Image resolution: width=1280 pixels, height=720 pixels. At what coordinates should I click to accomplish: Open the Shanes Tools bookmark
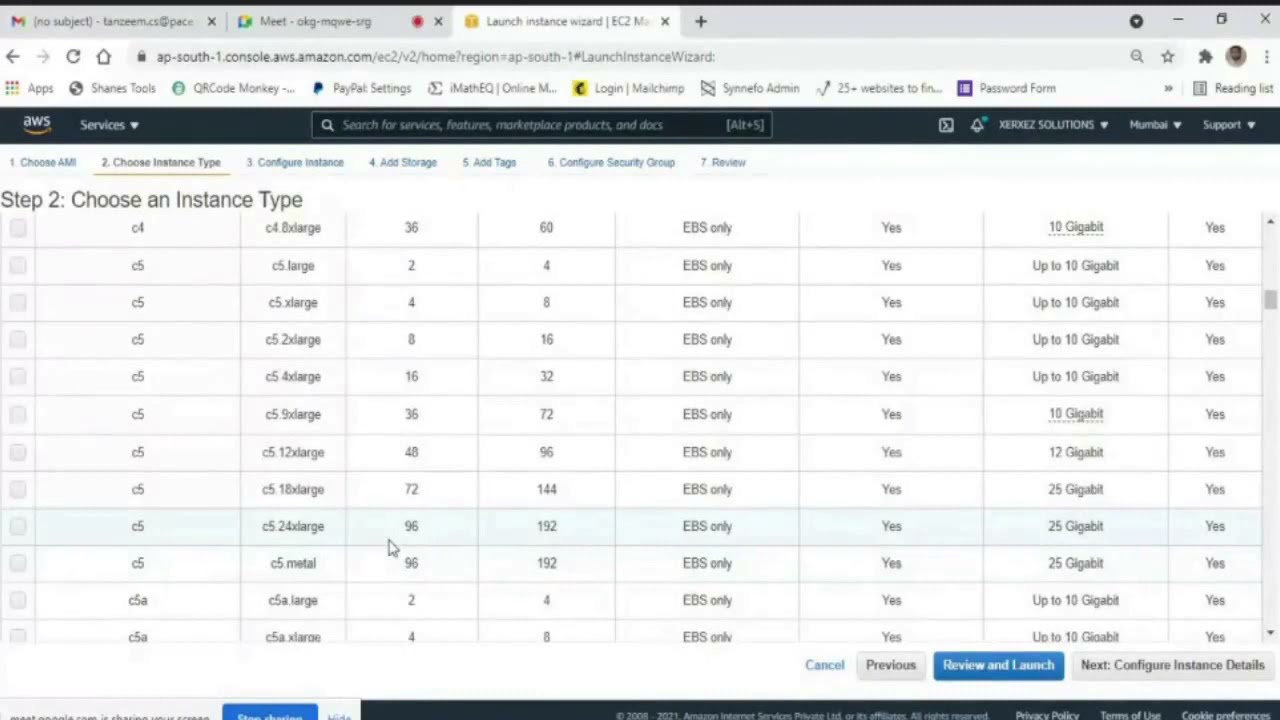112,88
